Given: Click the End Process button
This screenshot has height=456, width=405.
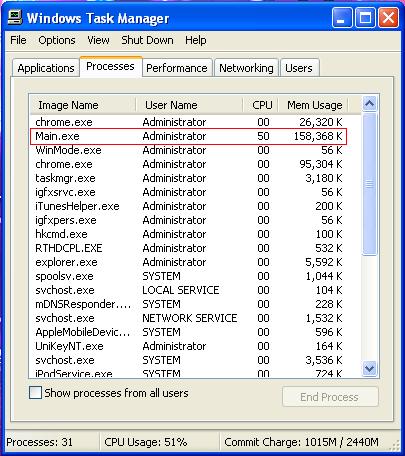Looking at the screenshot, I should pos(330,397).
